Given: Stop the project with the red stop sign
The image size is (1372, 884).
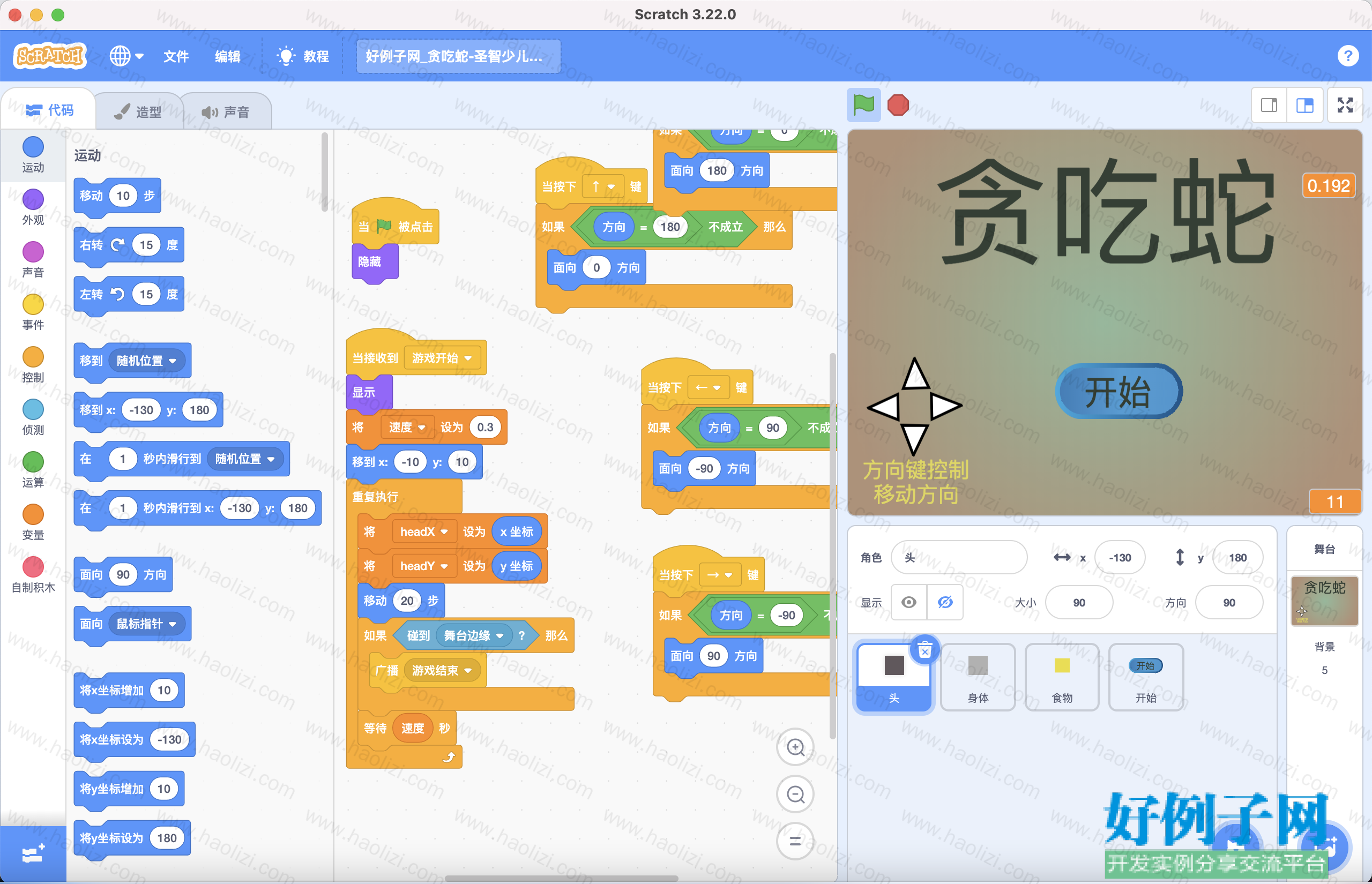Looking at the screenshot, I should (x=898, y=105).
